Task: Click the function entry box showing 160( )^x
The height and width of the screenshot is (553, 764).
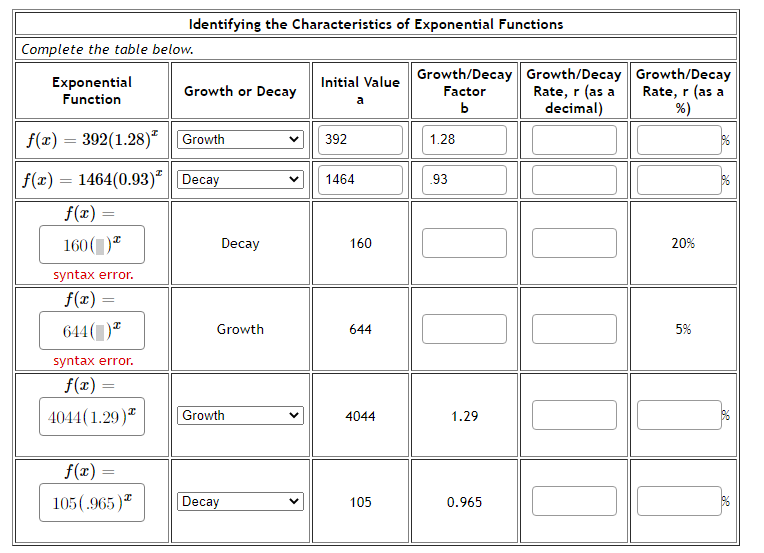Action: (92, 245)
